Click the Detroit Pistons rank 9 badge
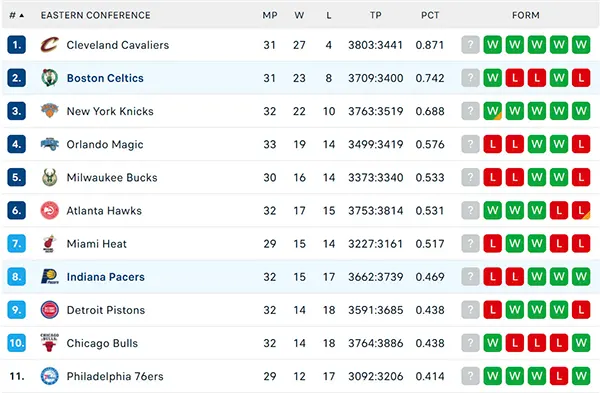 pyautogui.click(x=16, y=310)
